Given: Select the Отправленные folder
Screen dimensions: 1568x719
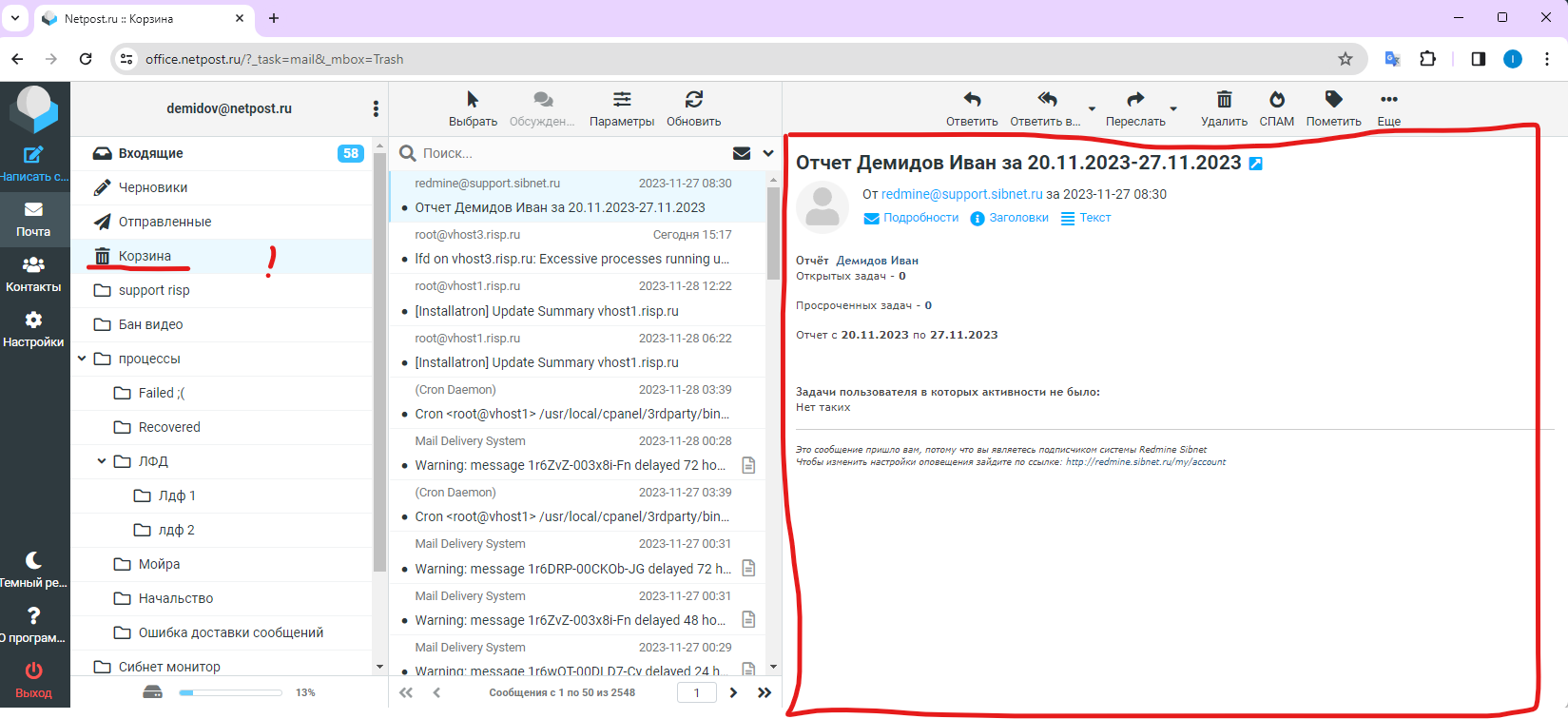Looking at the screenshot, I should 165,222.
